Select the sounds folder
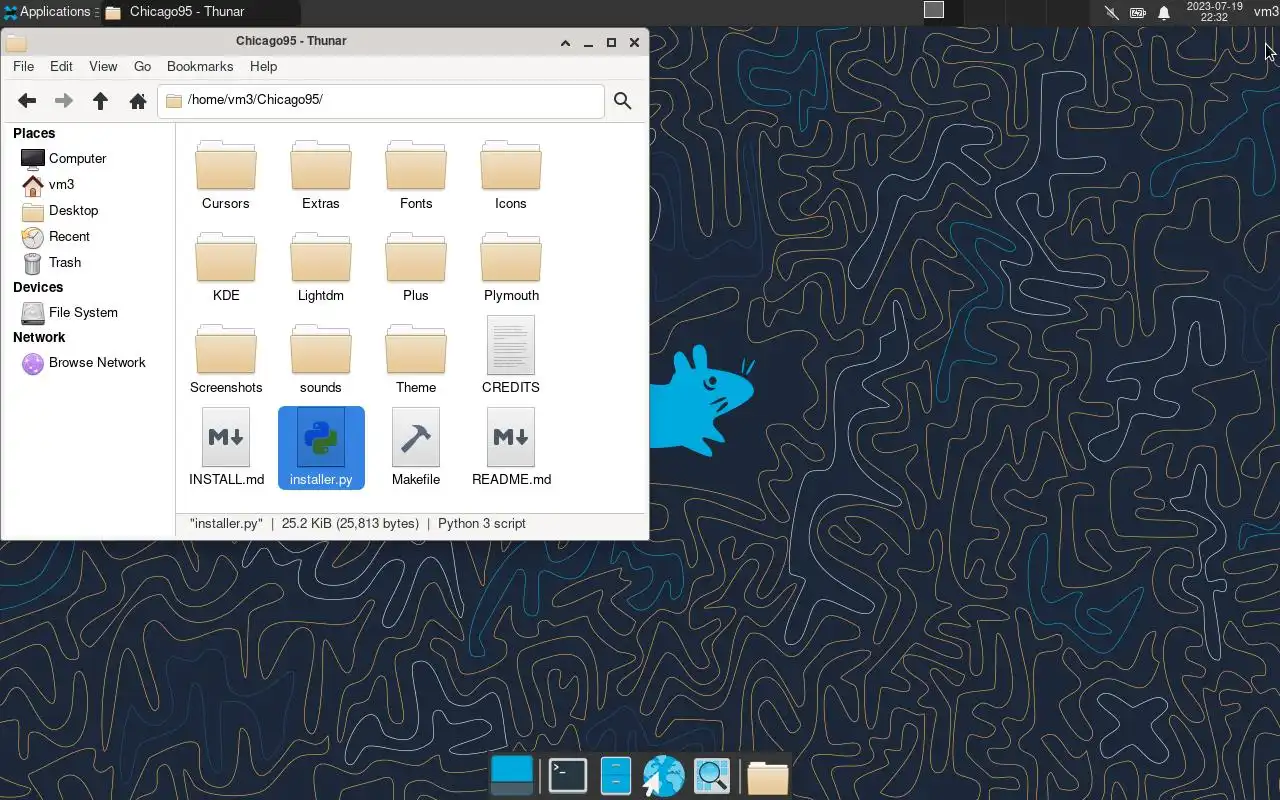 tap(321, 359)
